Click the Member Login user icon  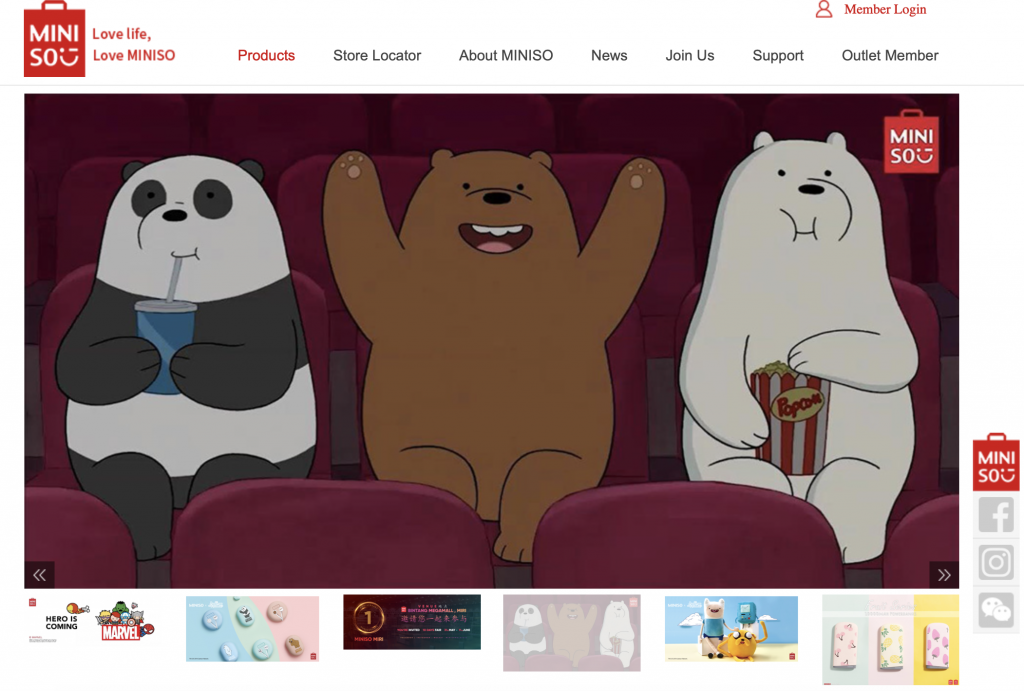pyautogui.click(x=824, y=9)
